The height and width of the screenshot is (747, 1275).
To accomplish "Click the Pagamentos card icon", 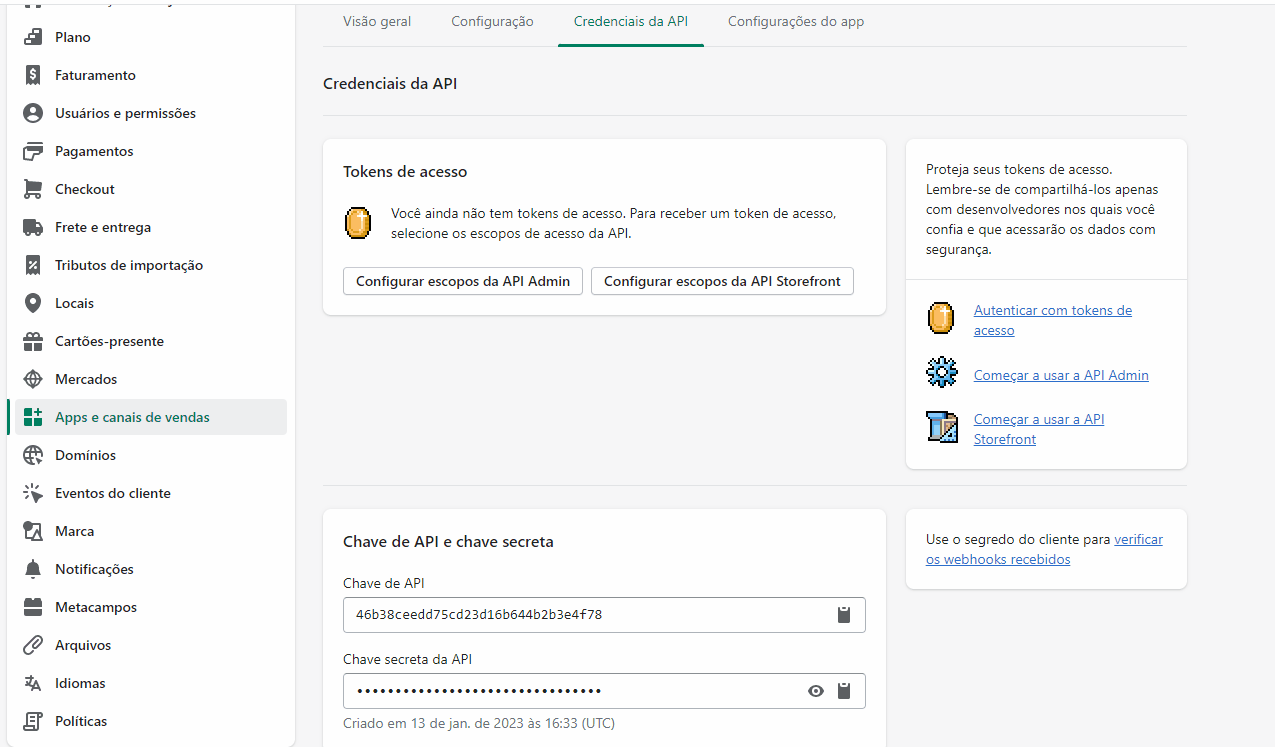I will [33, 151].
